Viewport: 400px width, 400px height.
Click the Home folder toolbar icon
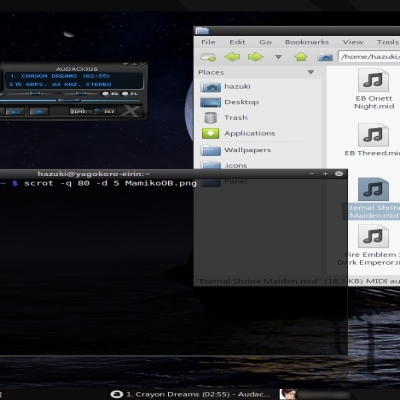325,57
